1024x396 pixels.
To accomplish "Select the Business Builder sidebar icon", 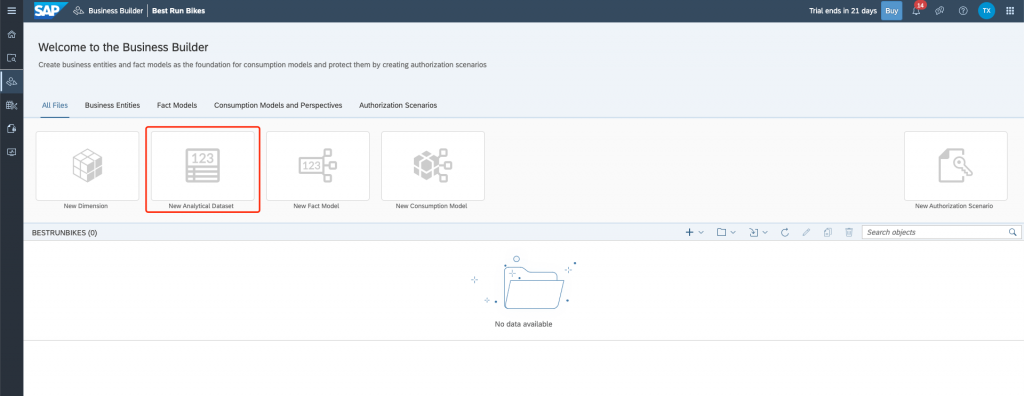I will click(11, 81).
